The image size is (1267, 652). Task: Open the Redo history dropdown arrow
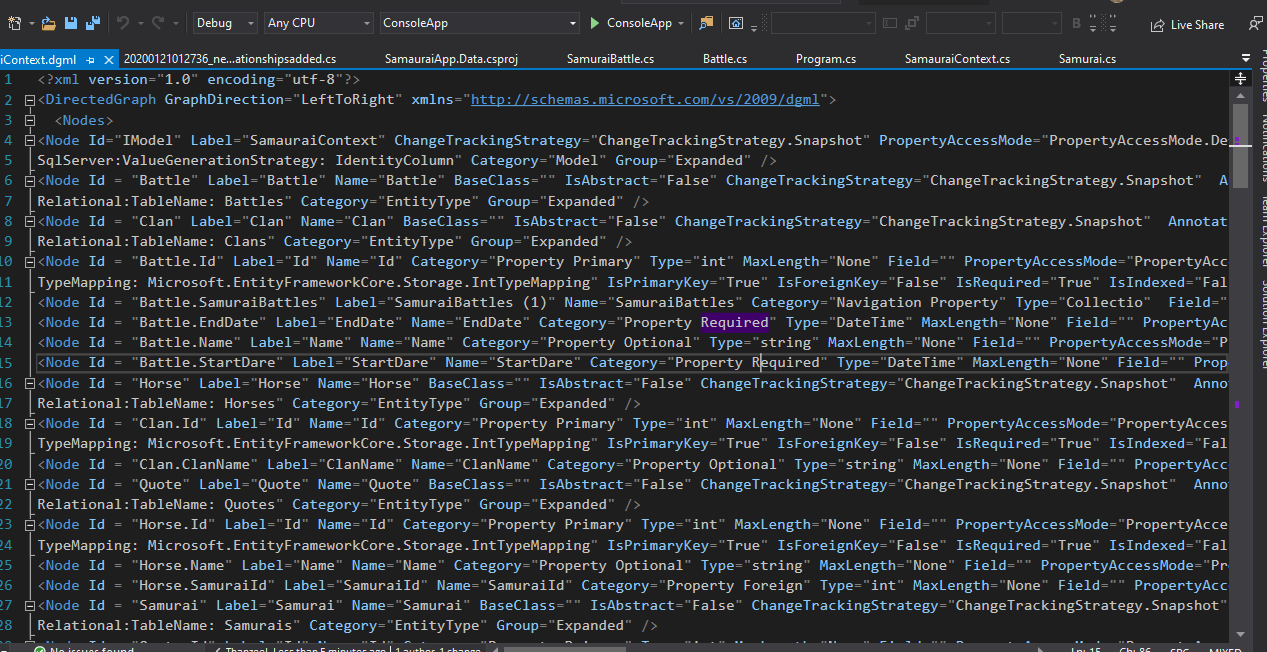(x=174, y=23)
